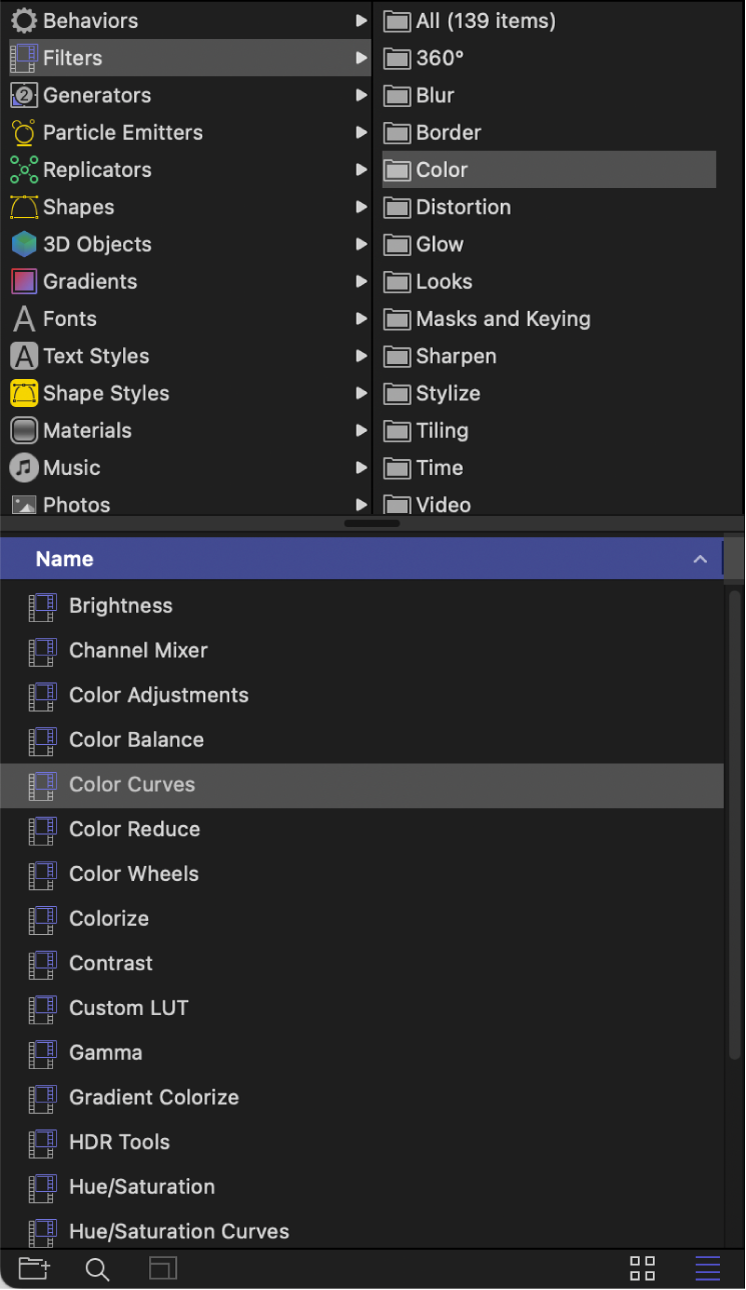
Task: Select the Behaviors category icon
Action: pyautogui.click(x=23, y=20)
